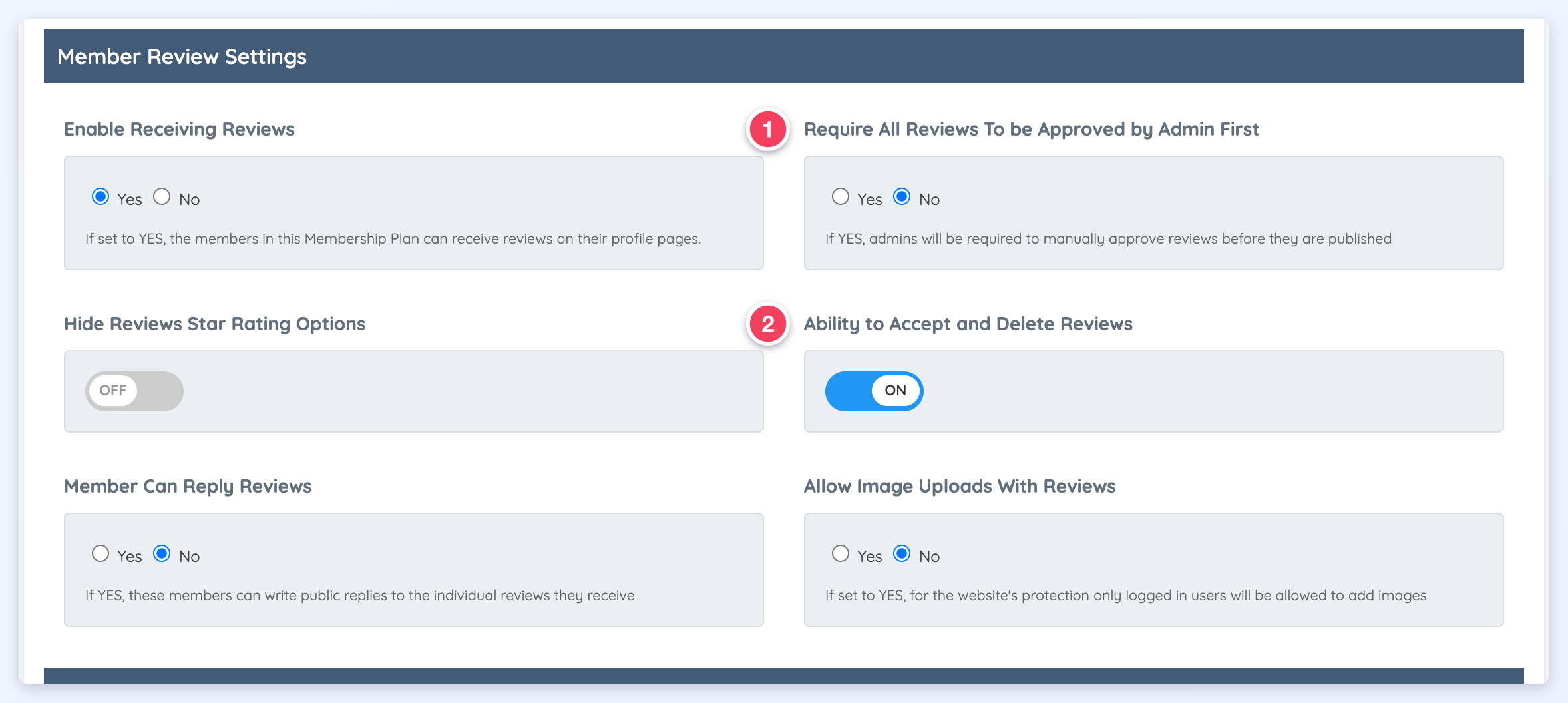The width and height of the screenshot is (1568, 703).
Task: Click the Enable Receiving Reviews heading
Action: [179, 129]
